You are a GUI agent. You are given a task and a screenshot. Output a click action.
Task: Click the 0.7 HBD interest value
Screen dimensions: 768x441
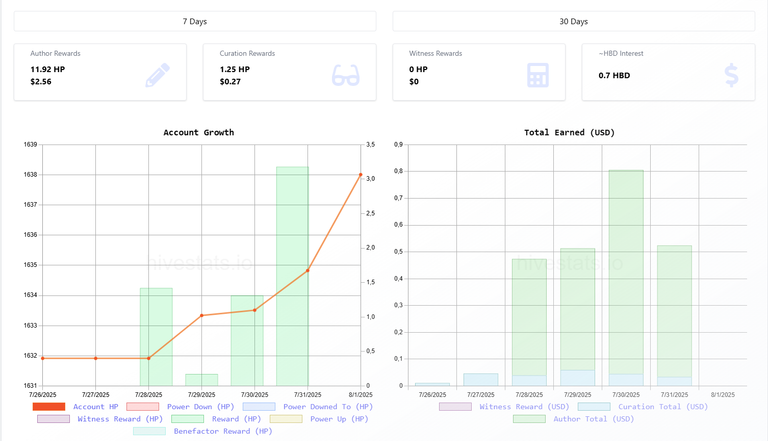tap(614, 75)
